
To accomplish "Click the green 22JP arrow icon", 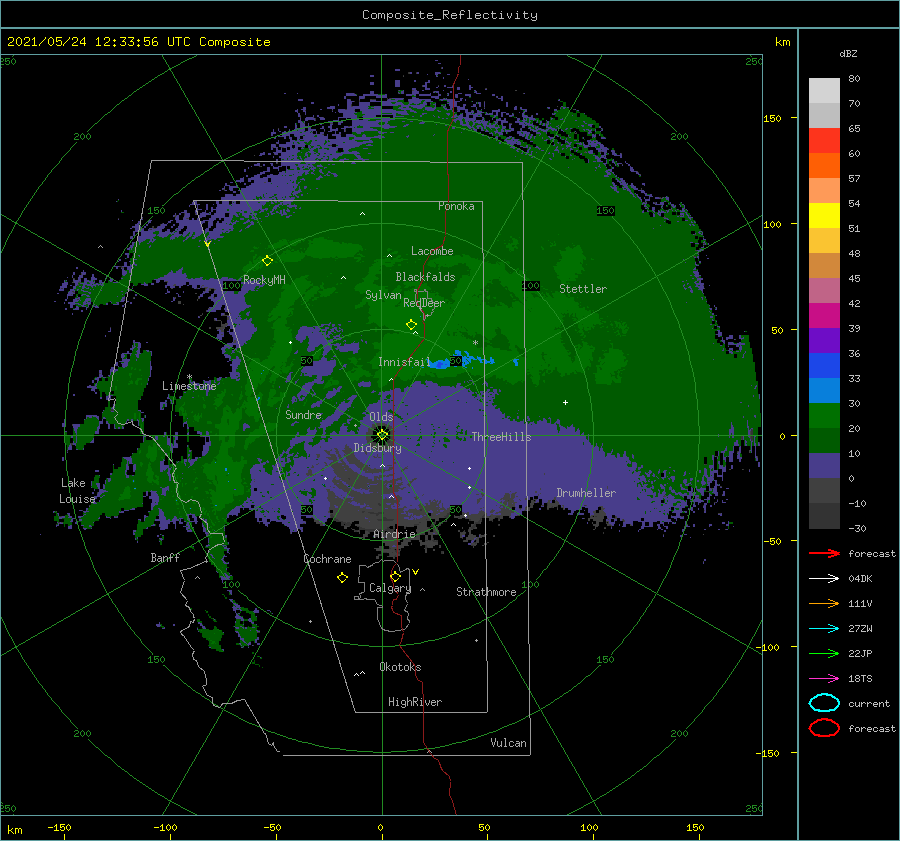I will click(x=824, y=653).
